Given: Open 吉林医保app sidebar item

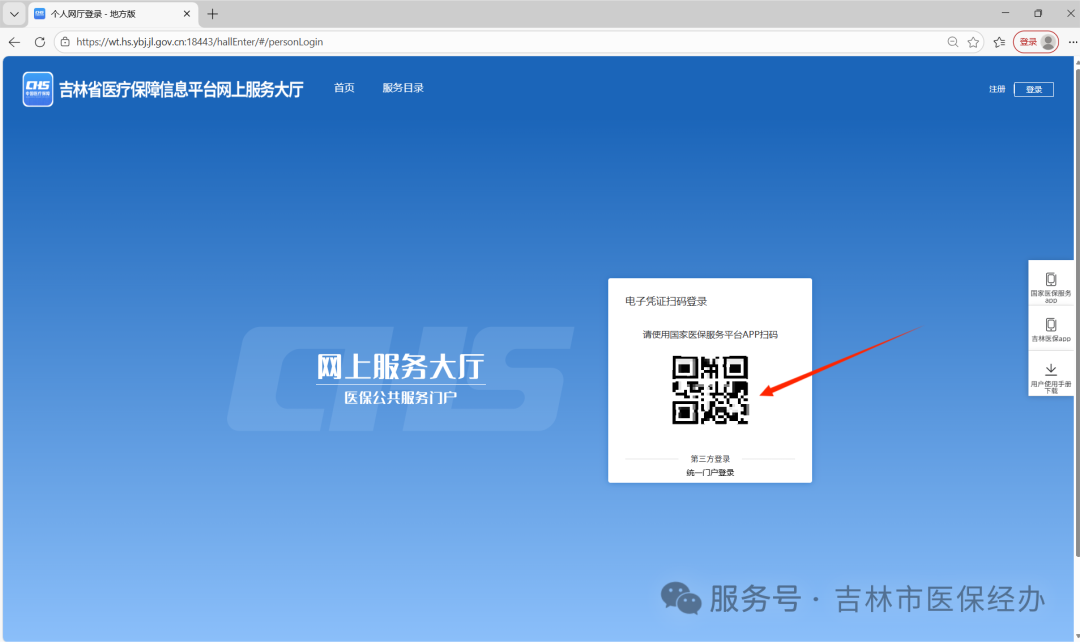Looking at the screenshot, I should tap(1051, 330).
